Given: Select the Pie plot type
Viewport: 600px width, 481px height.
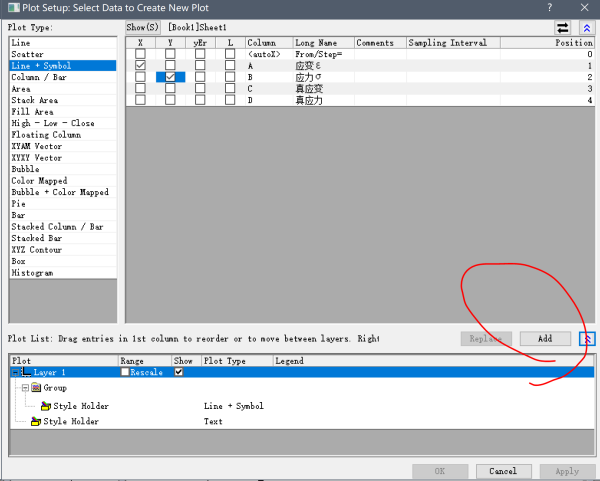Looking at the screenshot, I should [63, 204].
